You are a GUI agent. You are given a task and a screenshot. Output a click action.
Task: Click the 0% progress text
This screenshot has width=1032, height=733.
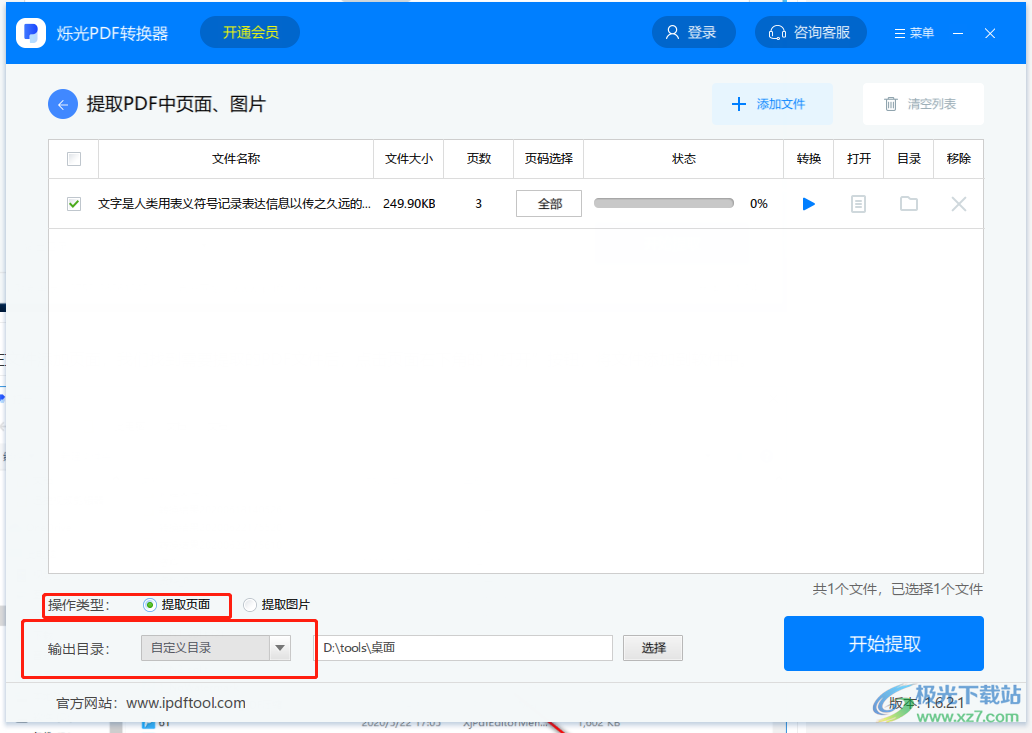tap(759, 204)
